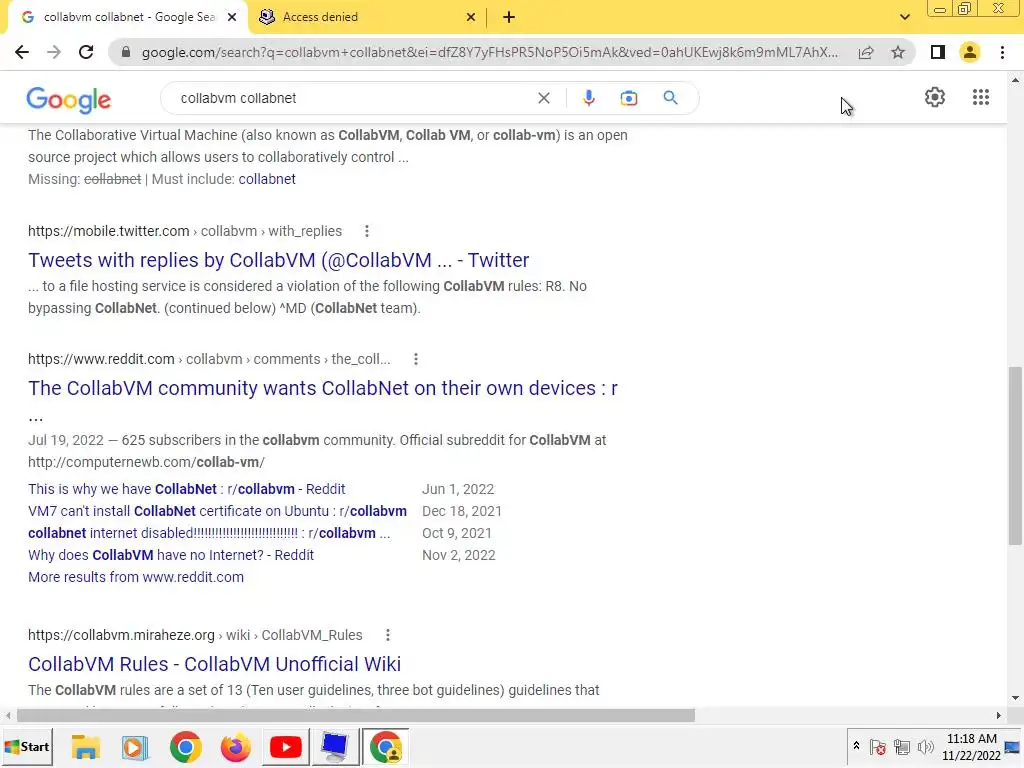Open a new tab with plus button
Image resolution: width=1024 pixels, height=768 pixels.
click(x=509, y=18)
